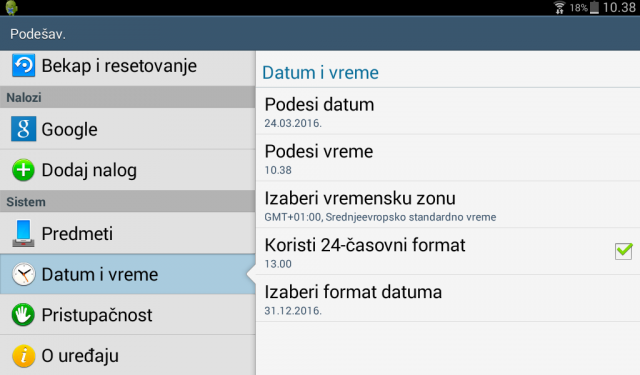The width and height of the screenshot is (640, 375).
Task: Tap the Android debug notification icon
Action: [x=11, y=7]
